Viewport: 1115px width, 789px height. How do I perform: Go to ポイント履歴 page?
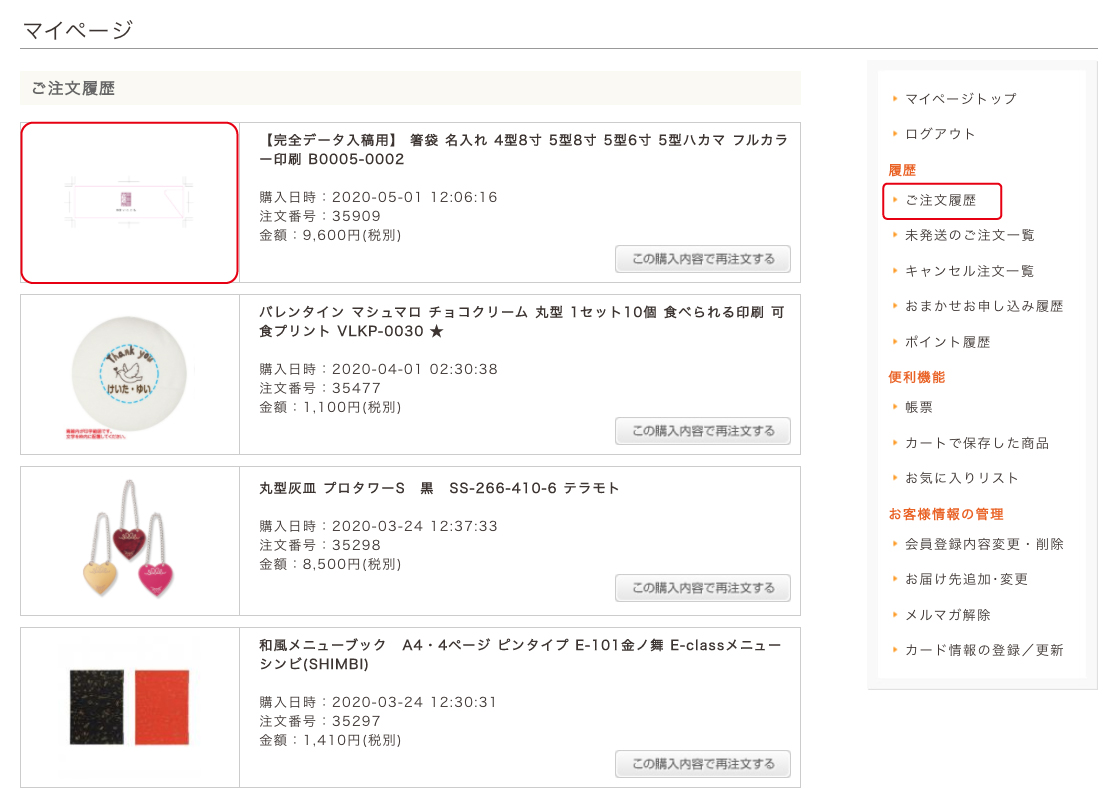coord(947,342)
